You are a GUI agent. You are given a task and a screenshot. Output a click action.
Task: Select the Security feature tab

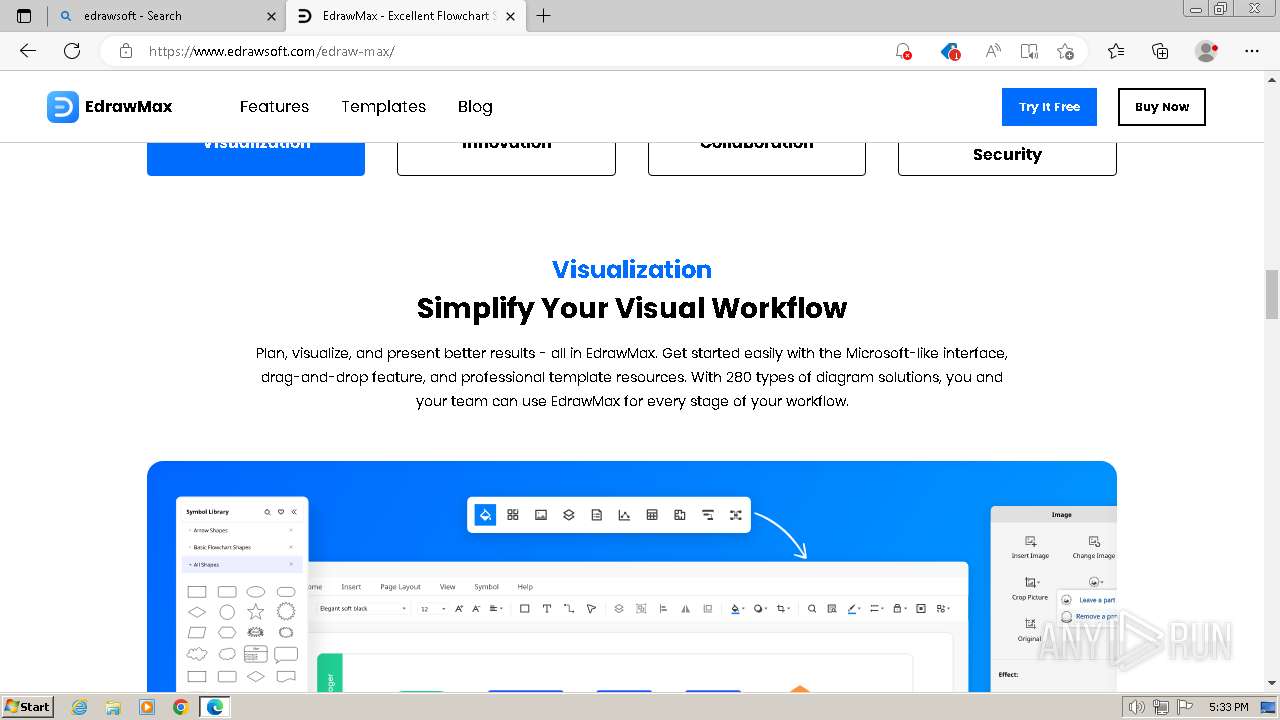1007,159
